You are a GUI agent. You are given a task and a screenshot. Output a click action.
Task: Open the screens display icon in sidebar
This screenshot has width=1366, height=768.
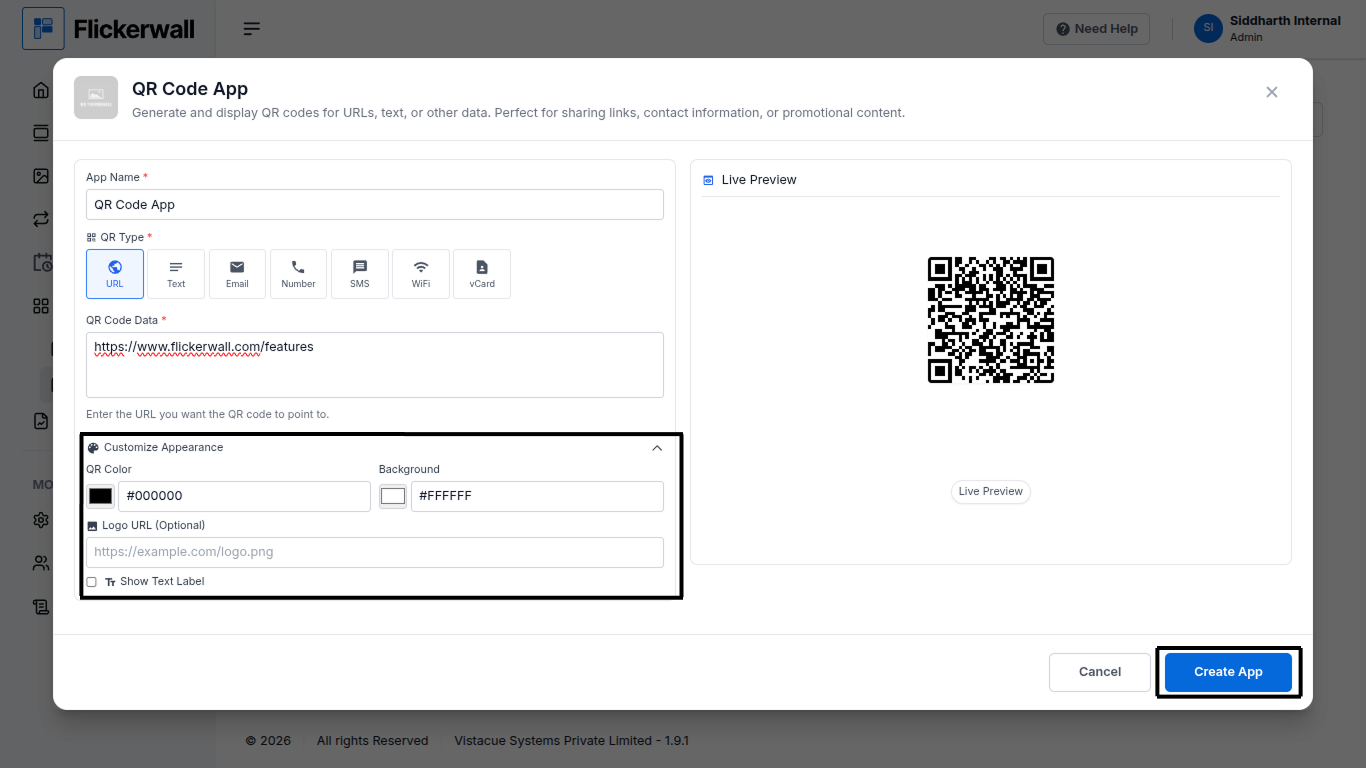pos(41,133)
